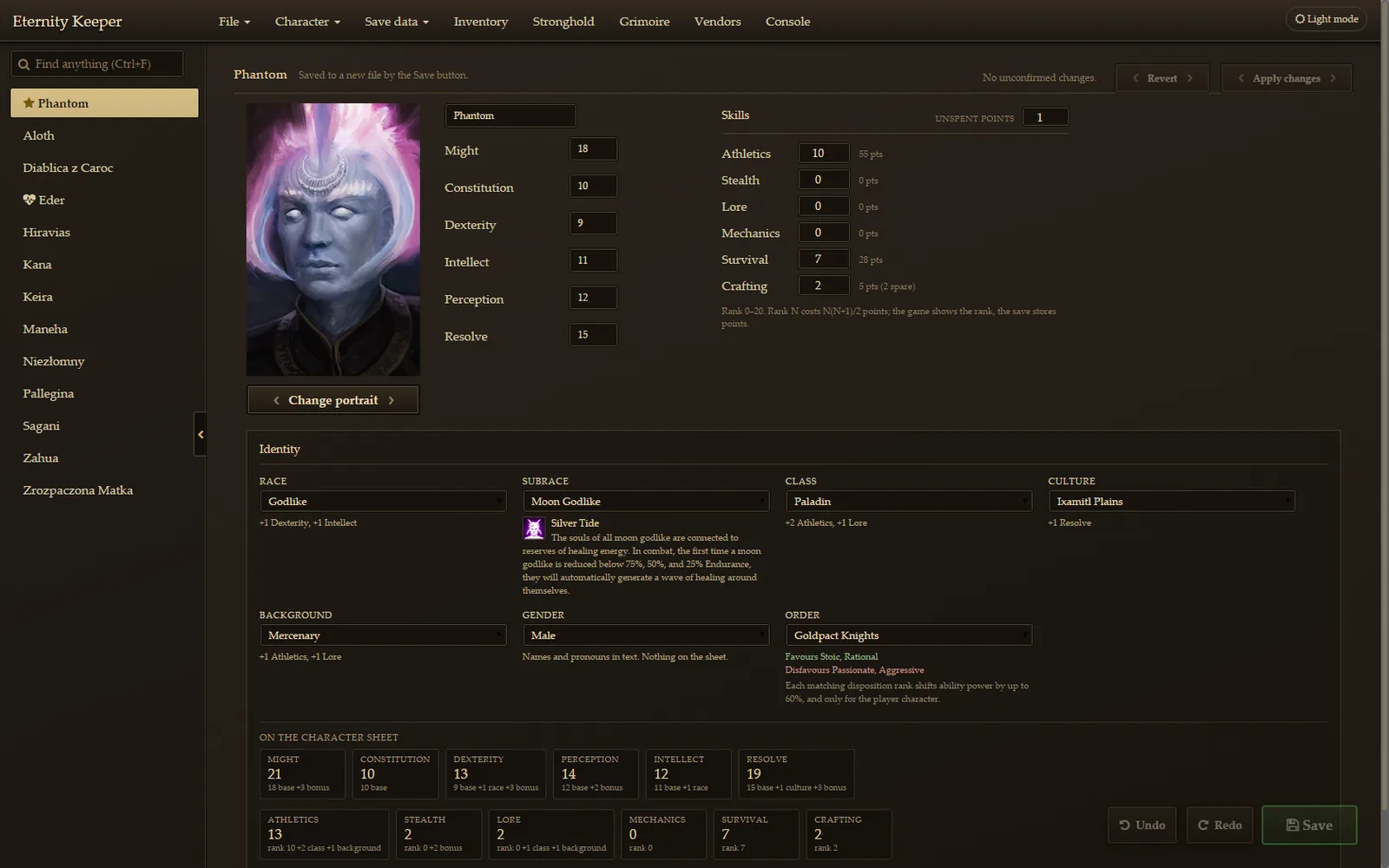This screenshot has width=1389, height=868.
Task: Open the Class dropdown showing Paladin
Action: coord(909,502)
